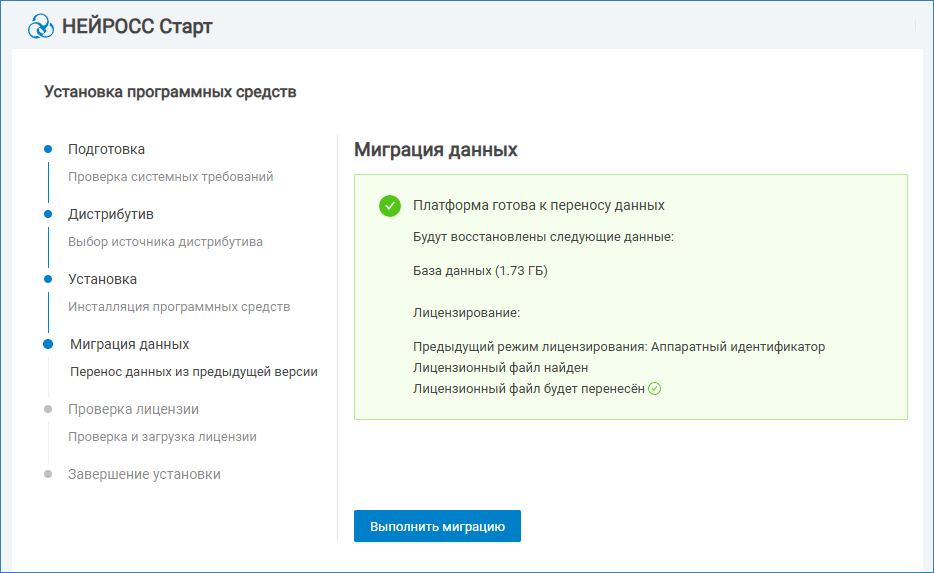This screenshot has width=934, height=573.
Task: Select the Установка step label
Action: click(x=102, y=279)
